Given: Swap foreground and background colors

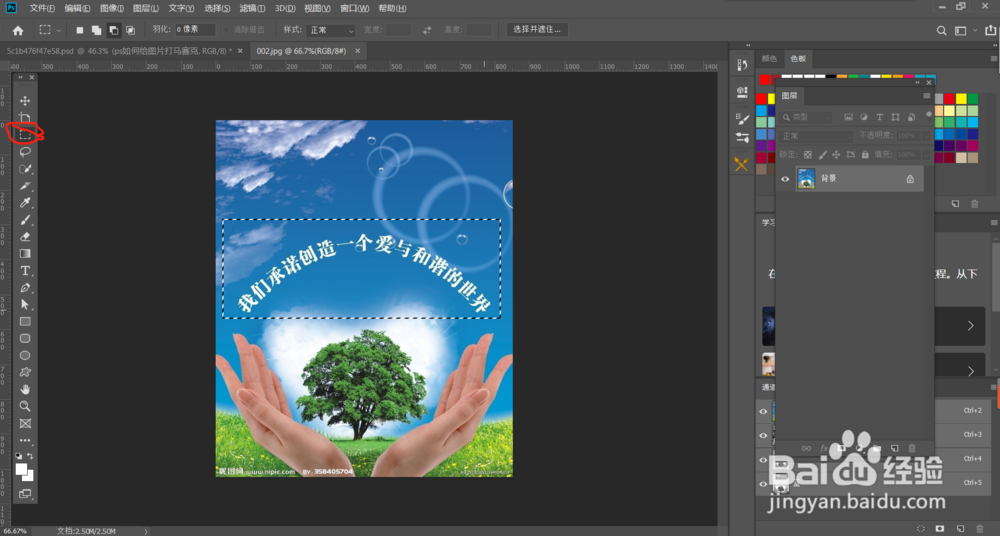Looking at the screenshot, I should click(x=30, y=456).
